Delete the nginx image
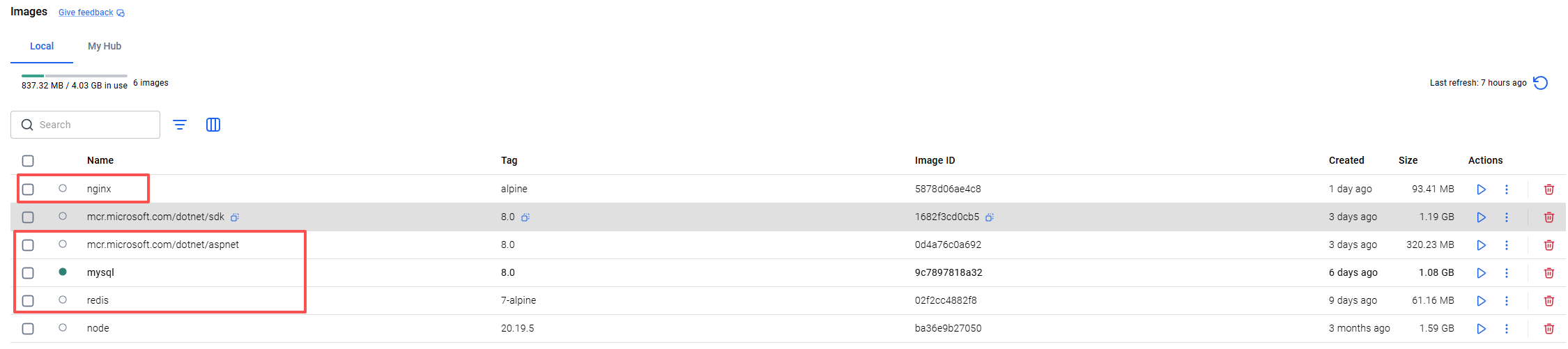Screen dimensions: 1568x349 tap(1548, 189)
